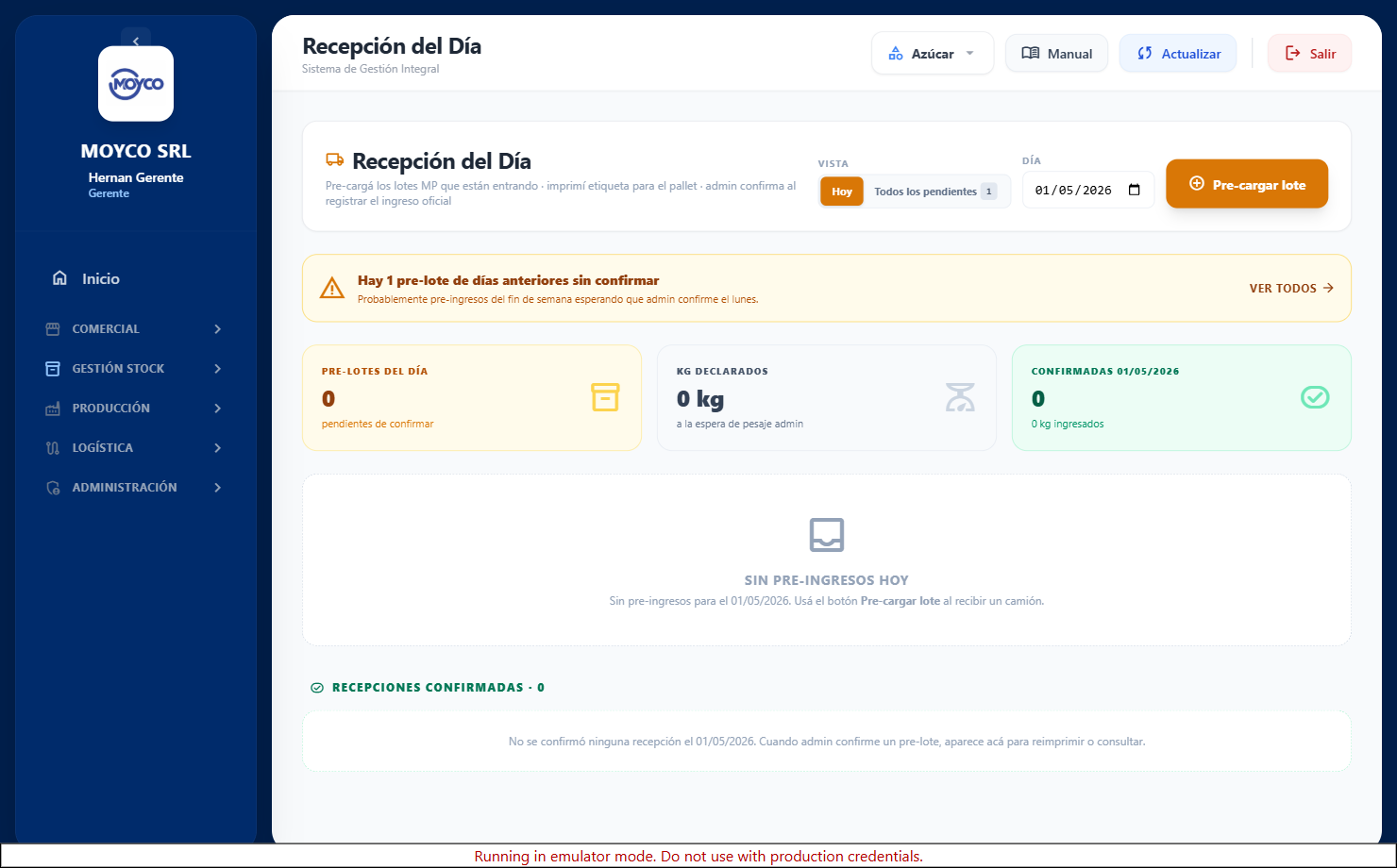Screen dimensions: 1397x868
Task: Go to Inicio in the sidebar
Action: tap(136, 278)
